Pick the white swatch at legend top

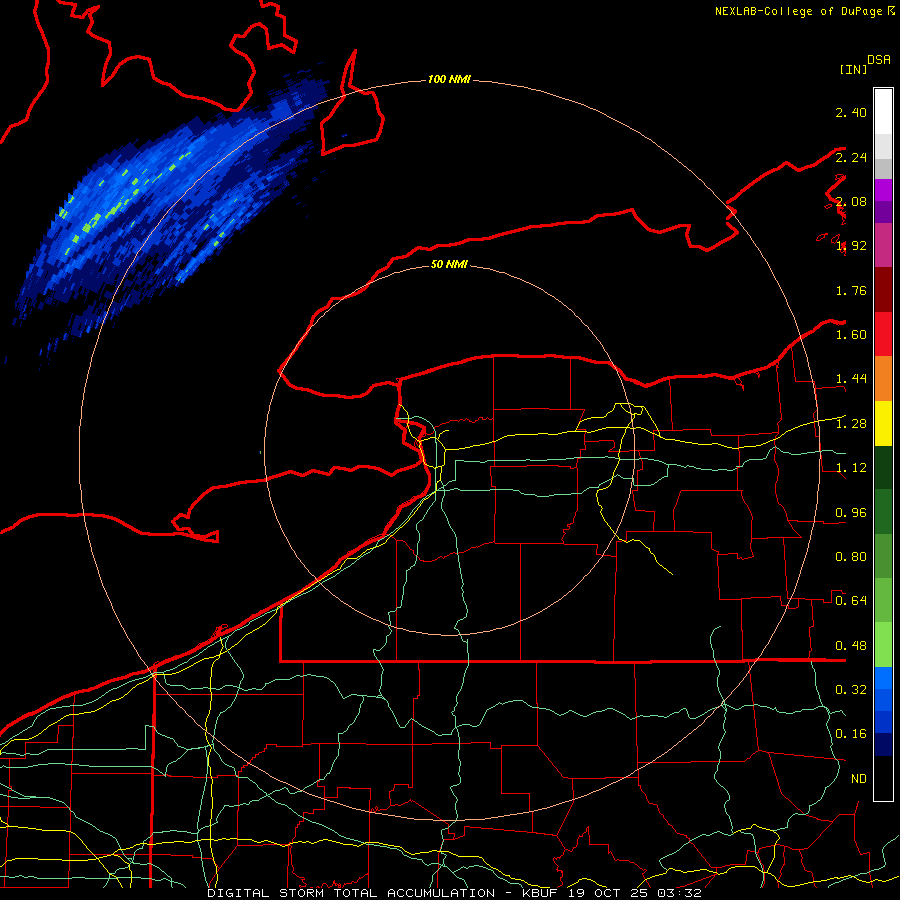point(883,112)
